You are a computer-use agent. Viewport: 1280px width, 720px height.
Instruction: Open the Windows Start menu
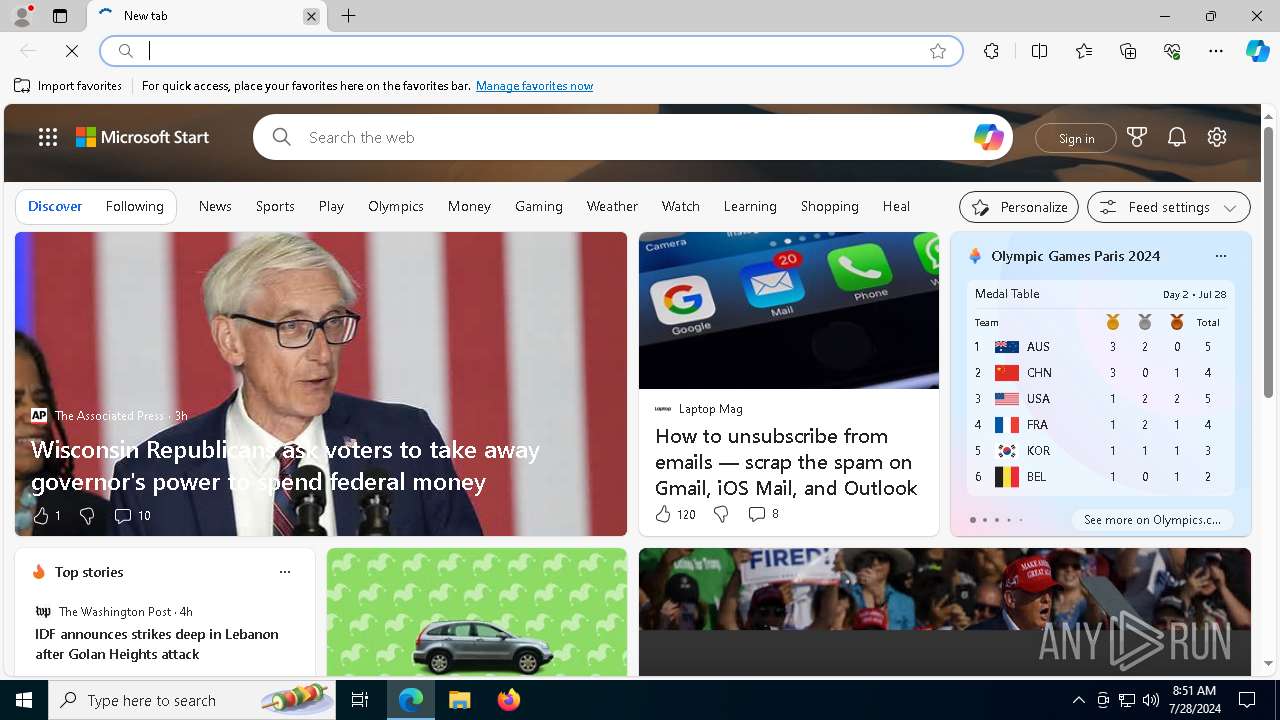coord(24,700)
